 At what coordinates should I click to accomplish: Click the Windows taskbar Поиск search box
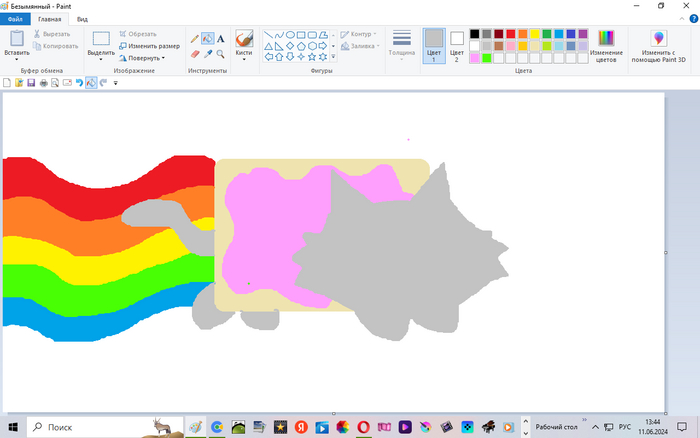point(100,427)
